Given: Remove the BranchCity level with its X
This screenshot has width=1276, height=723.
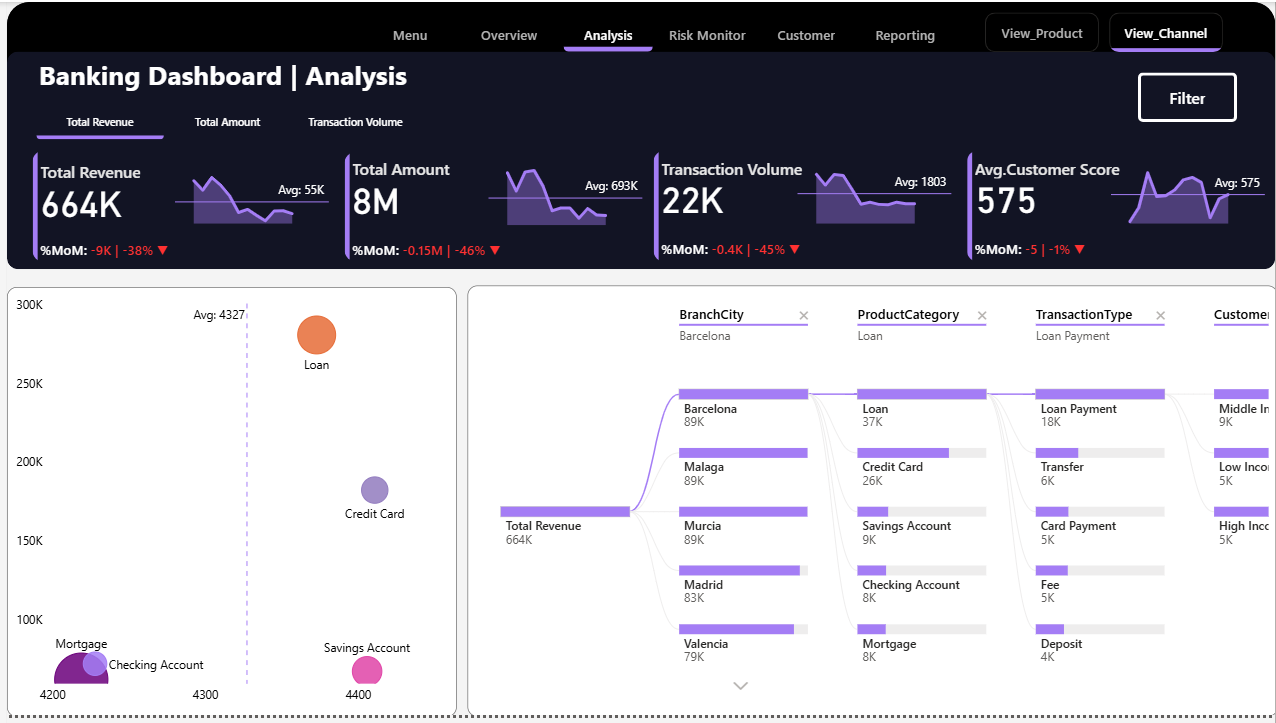Looking at the screenshot, I should tap(803, 316).
